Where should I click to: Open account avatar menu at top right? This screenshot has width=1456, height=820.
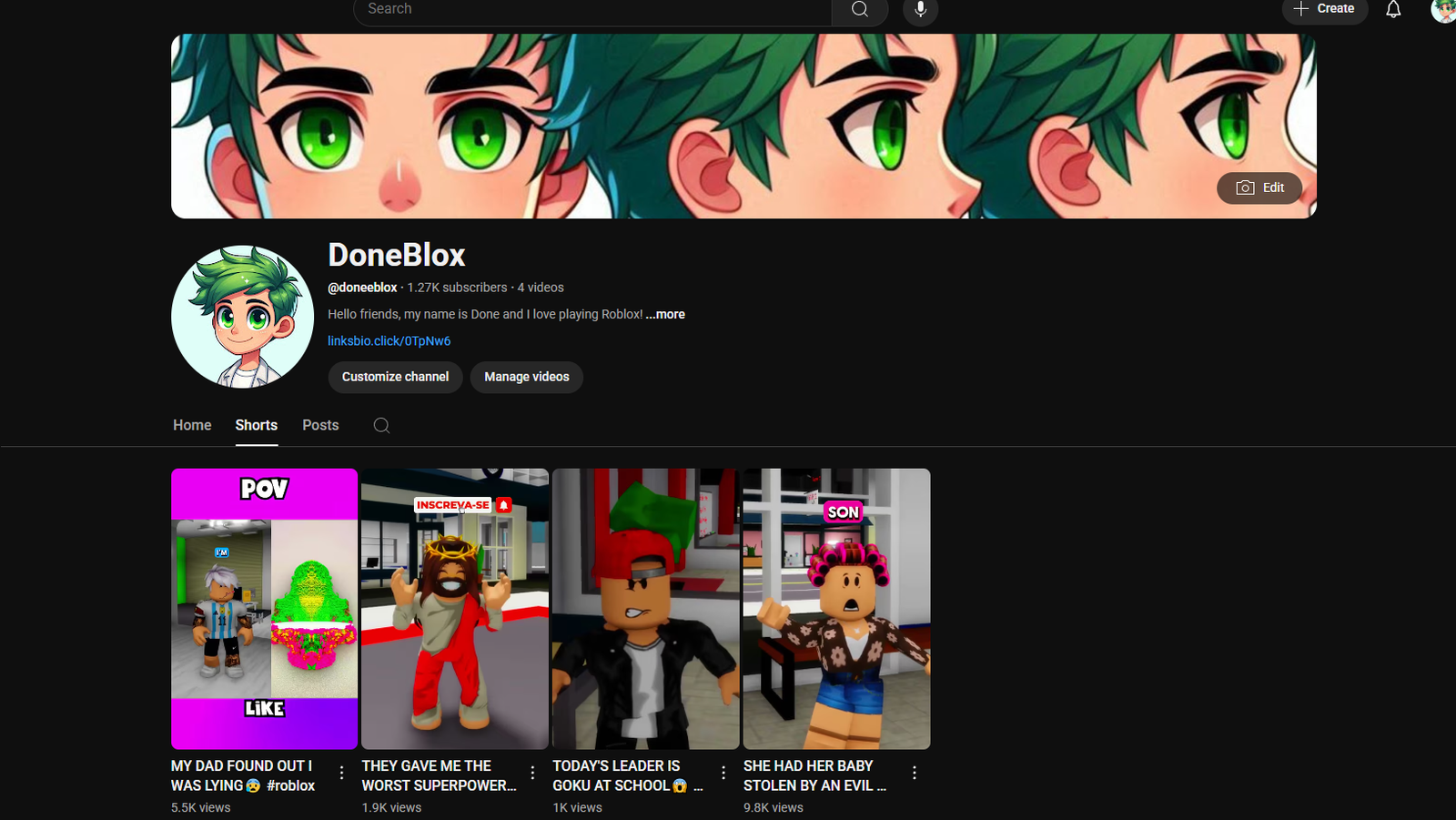[x=1443, y=9]
